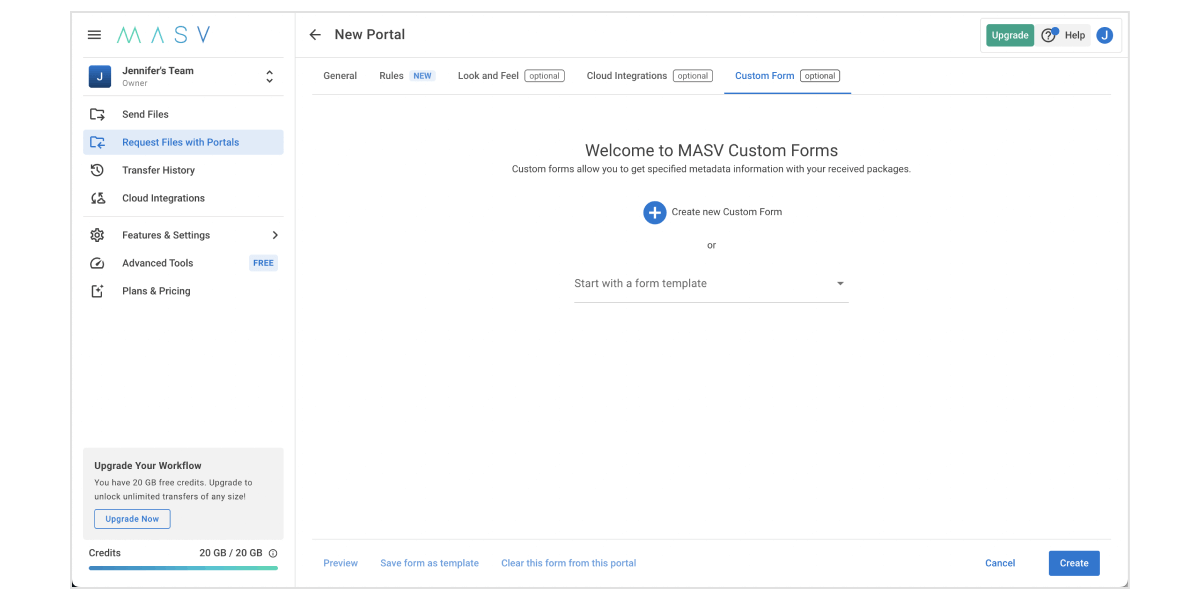Image resolution: width=1200 pixels, height=600 pixels.
Task: Click the Help button
Action: click(x=1064, y=35)
